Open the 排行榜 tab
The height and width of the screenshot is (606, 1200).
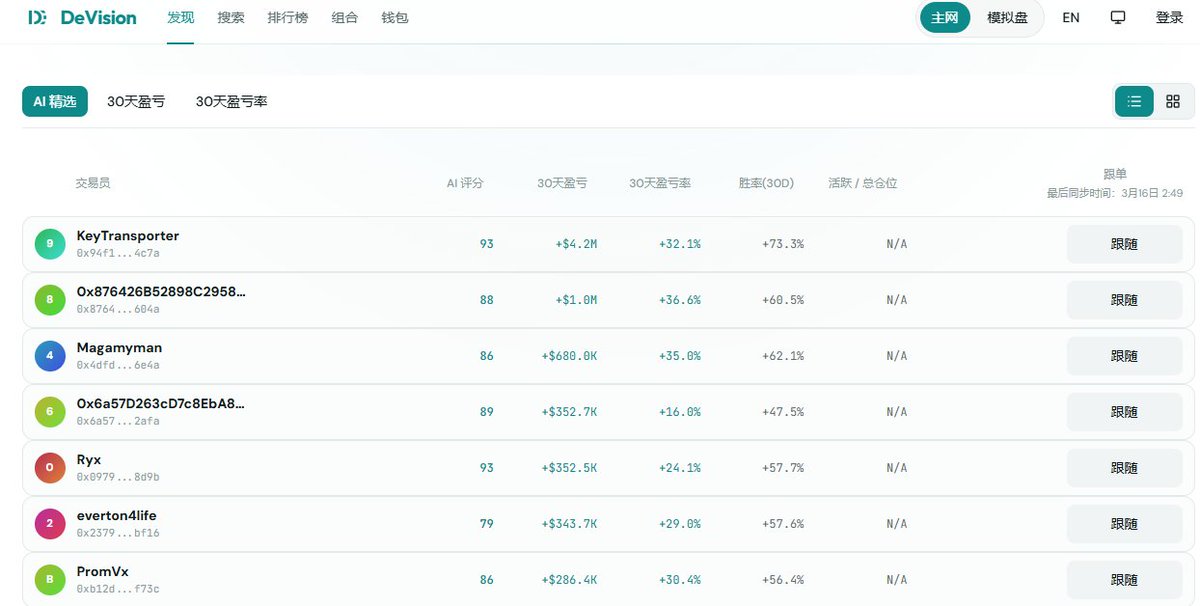[x=288, y=18]
